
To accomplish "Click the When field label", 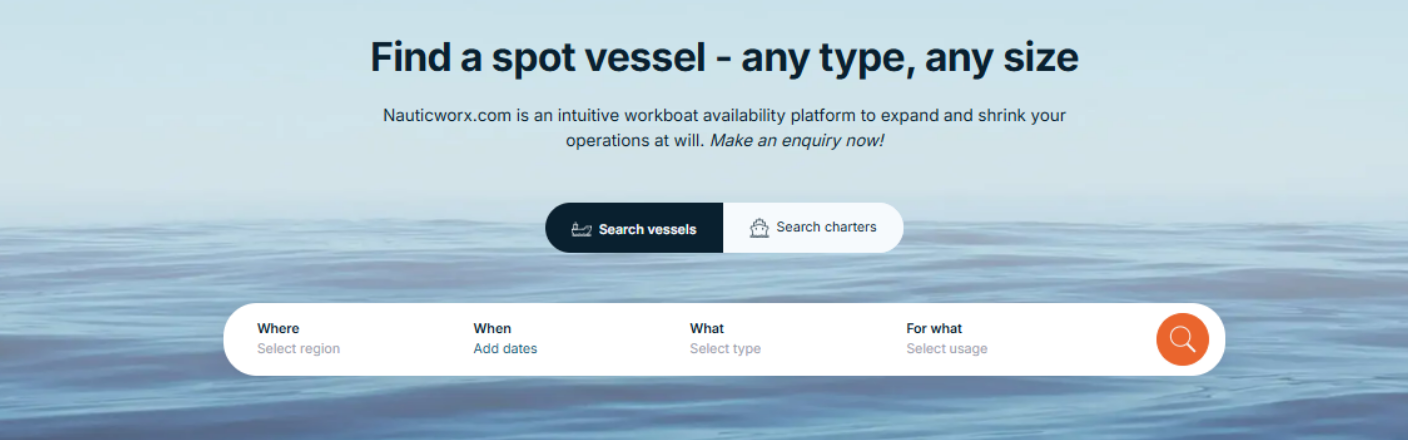I will pos(492,328).
